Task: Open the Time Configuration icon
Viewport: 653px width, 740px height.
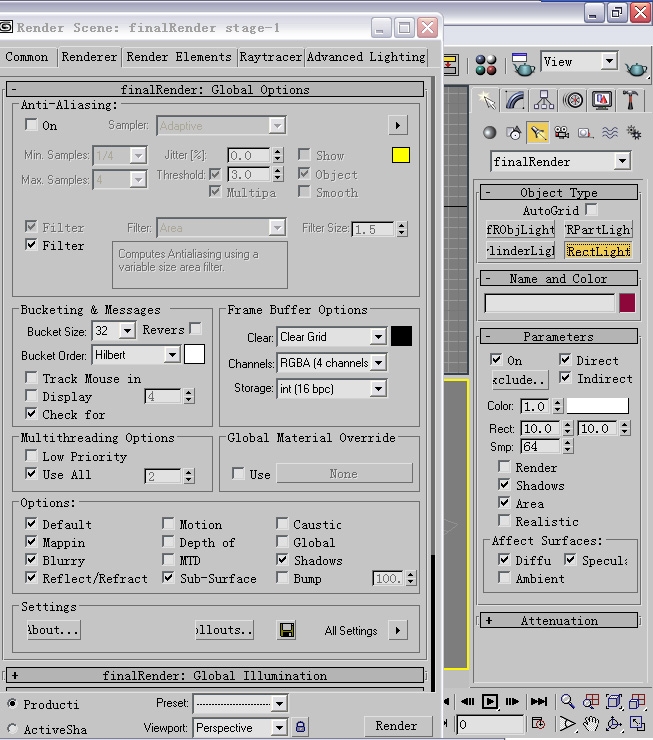Action: point(538,723)
